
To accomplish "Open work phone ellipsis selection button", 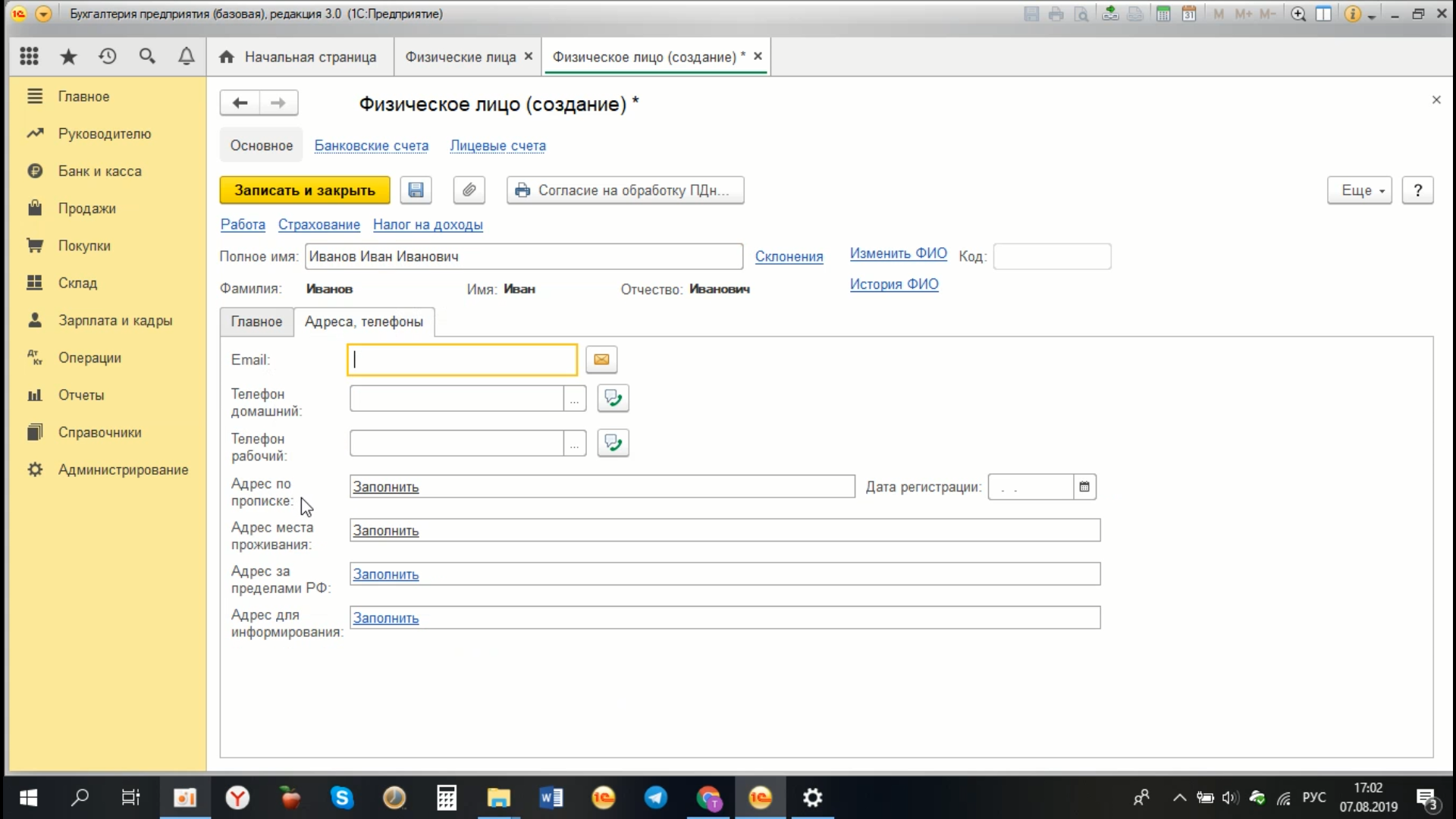I will coord(575,443).
